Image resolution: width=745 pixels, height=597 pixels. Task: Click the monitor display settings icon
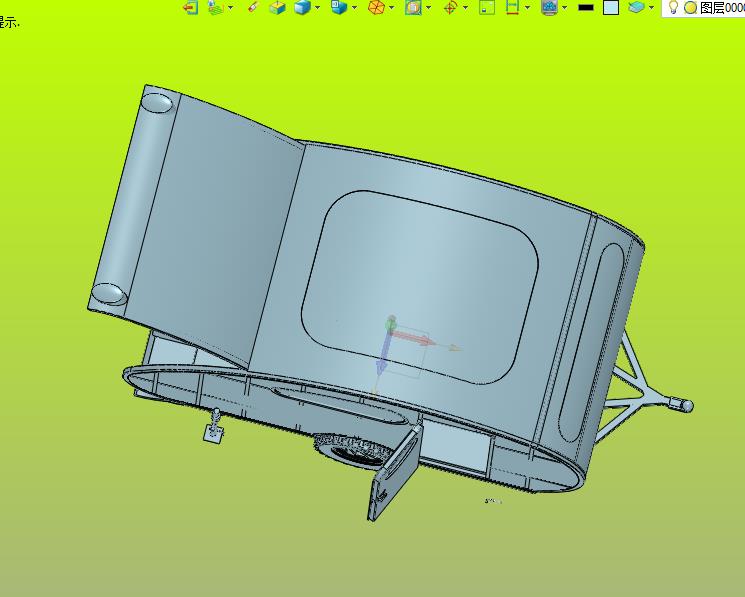pyautogui.click(x=549, y=8)
